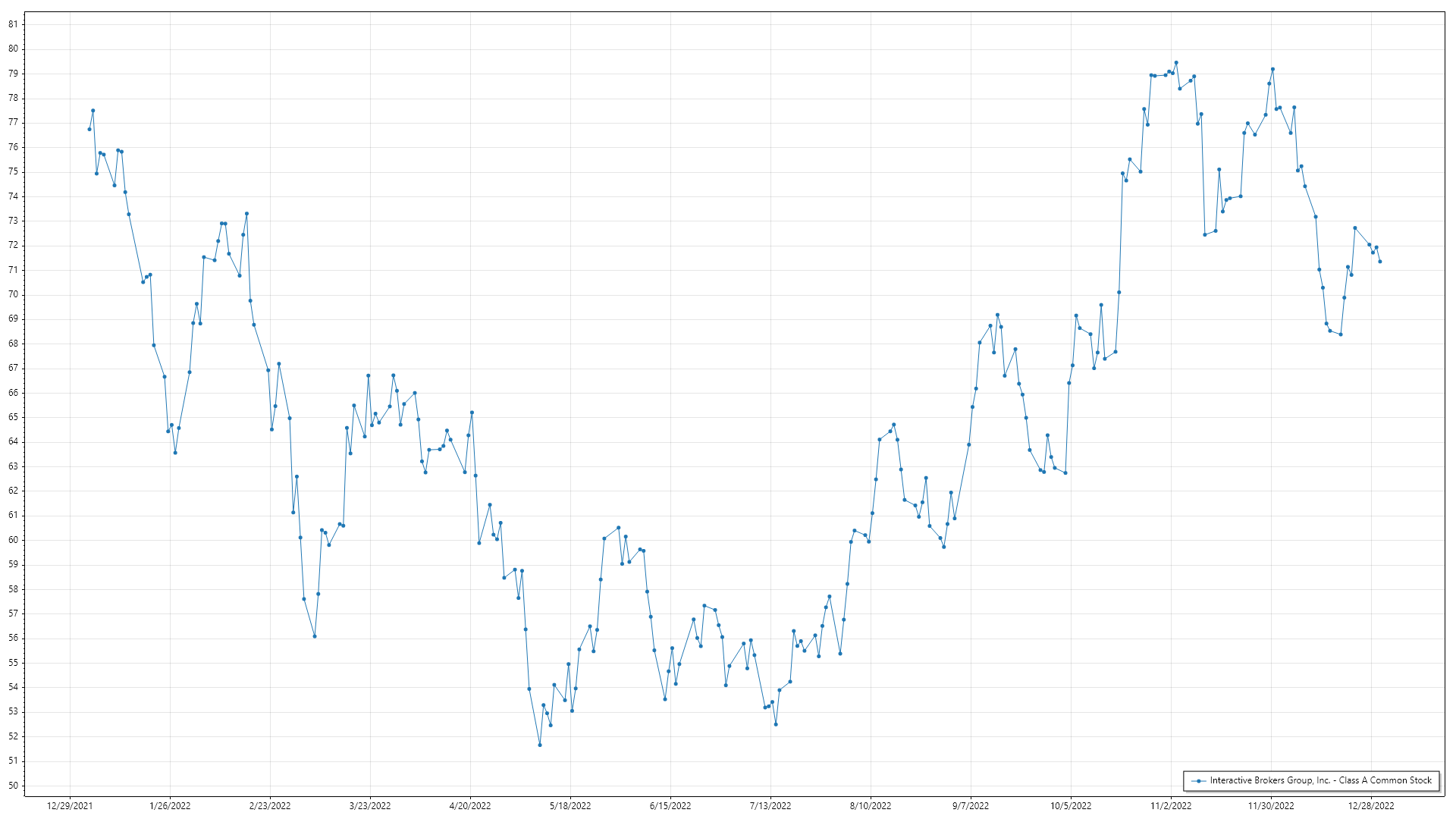Image resolution: width=1456 pixels, height=819 pixels.
Task: Click the 50 value on the y-axis
Action: [x=13, y=786]
